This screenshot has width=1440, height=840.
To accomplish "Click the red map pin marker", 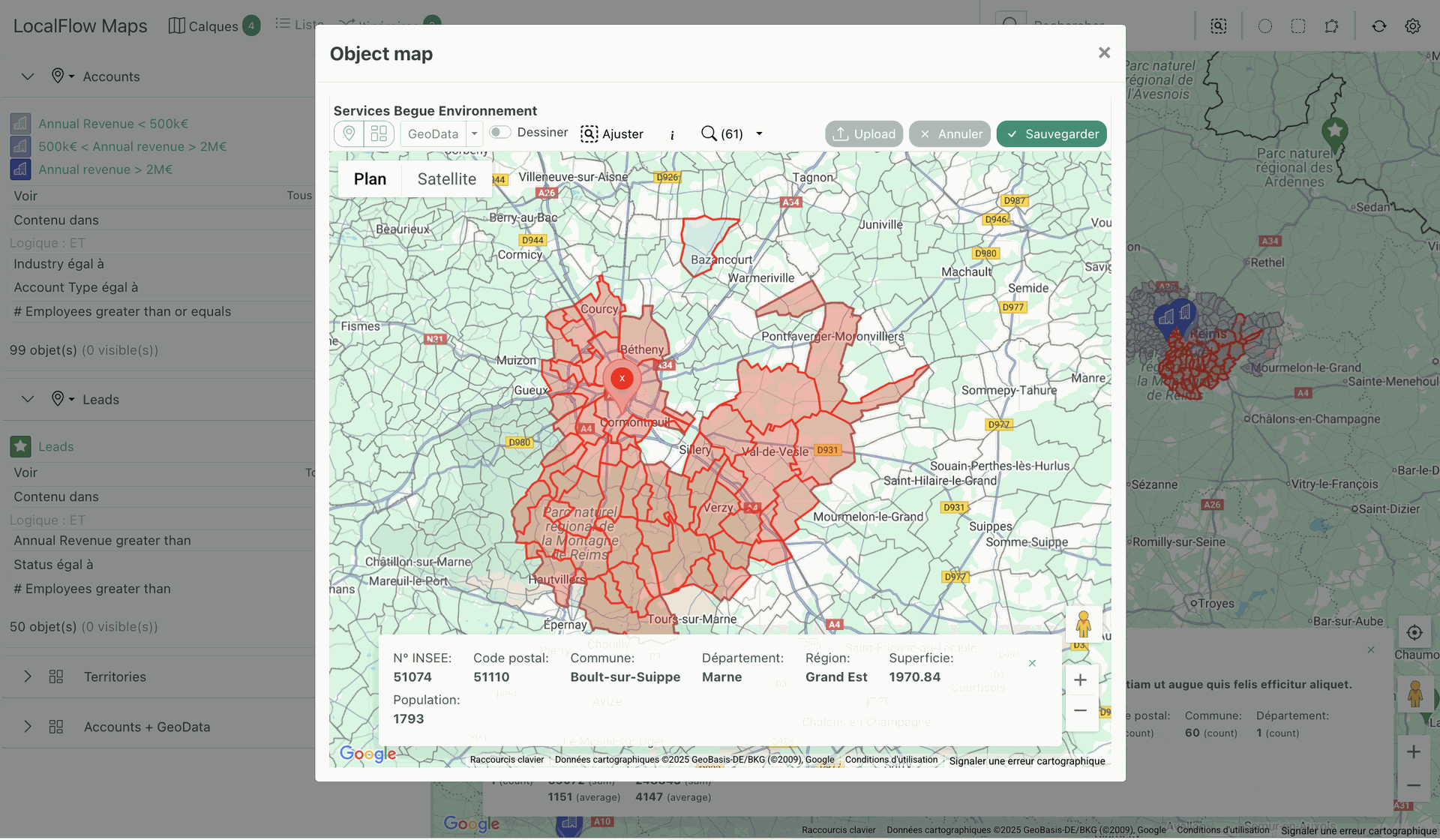I will tap(622, 379).
